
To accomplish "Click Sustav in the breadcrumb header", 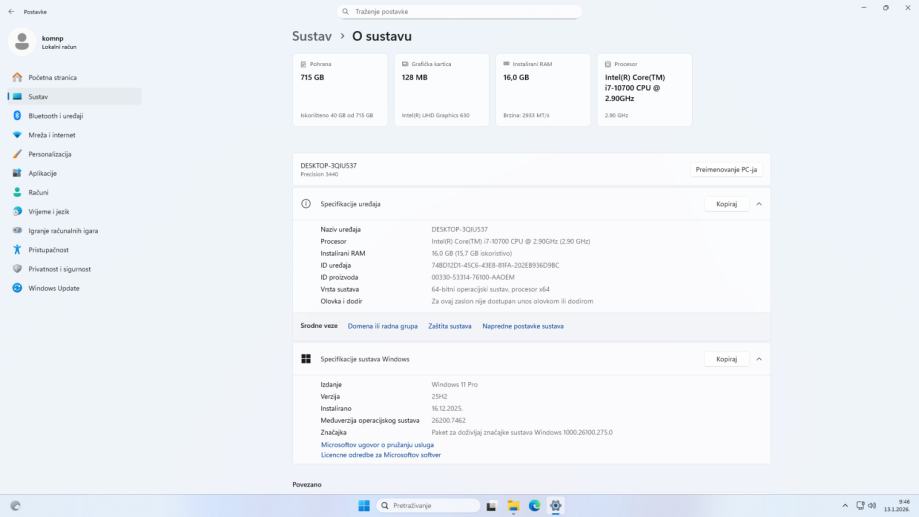I will pyautogui.click(x=312, y=36).
